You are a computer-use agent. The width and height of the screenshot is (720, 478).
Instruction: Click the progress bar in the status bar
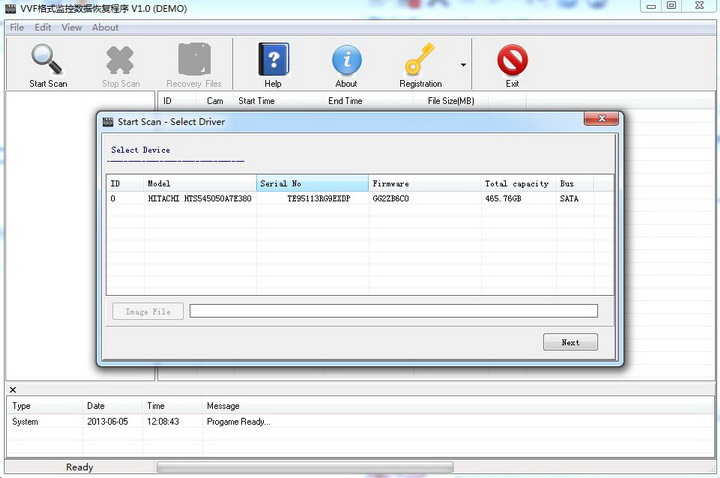(x=305, y=467)
